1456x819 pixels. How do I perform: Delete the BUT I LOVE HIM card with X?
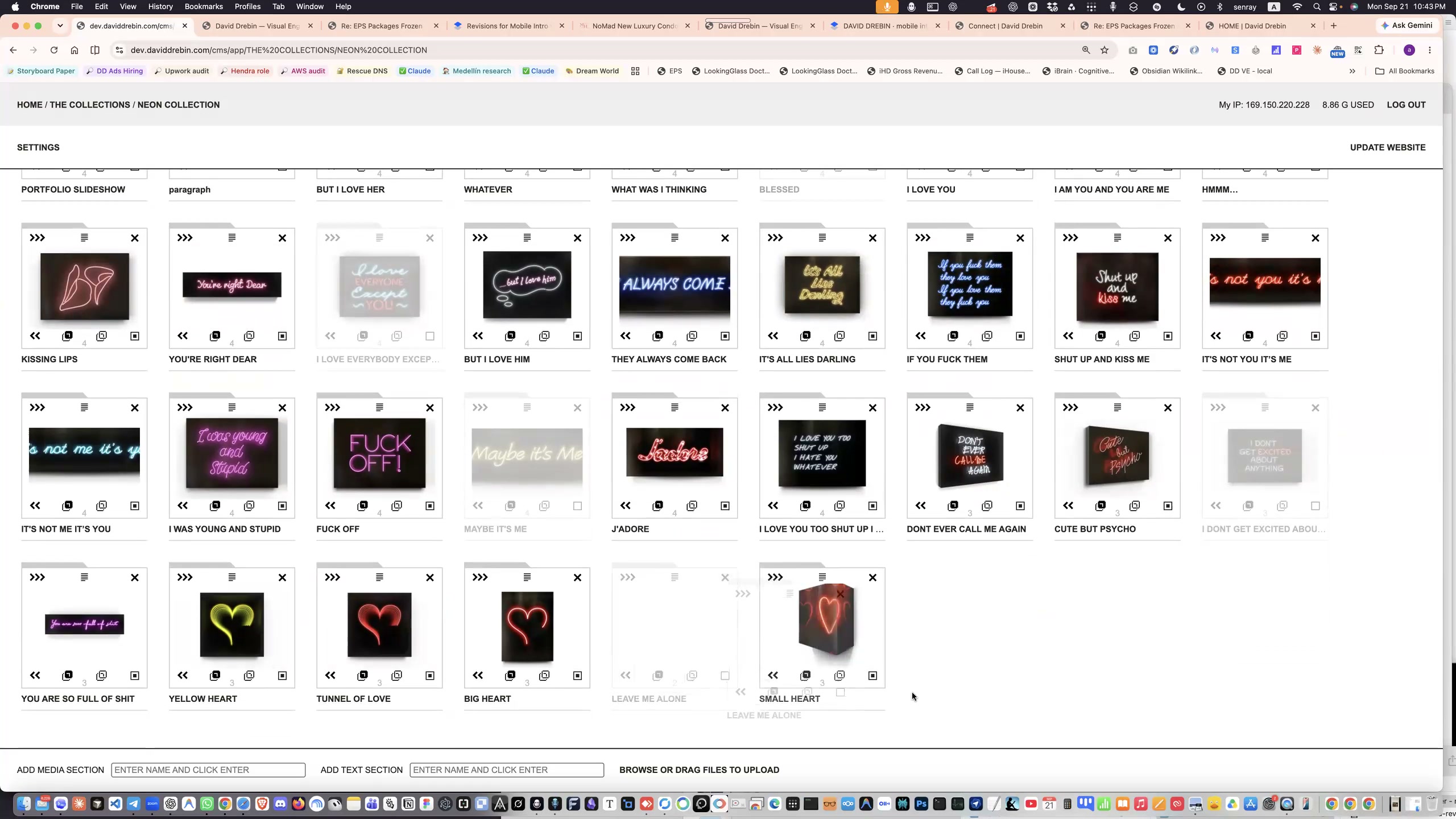click(577, 238)
